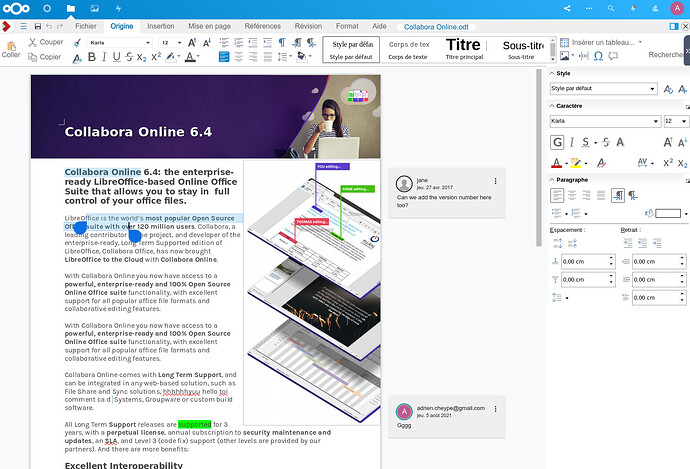Decrease paragraph indent in the ribbon
Screen dimensions: 690x469
(x=268, y=43)
